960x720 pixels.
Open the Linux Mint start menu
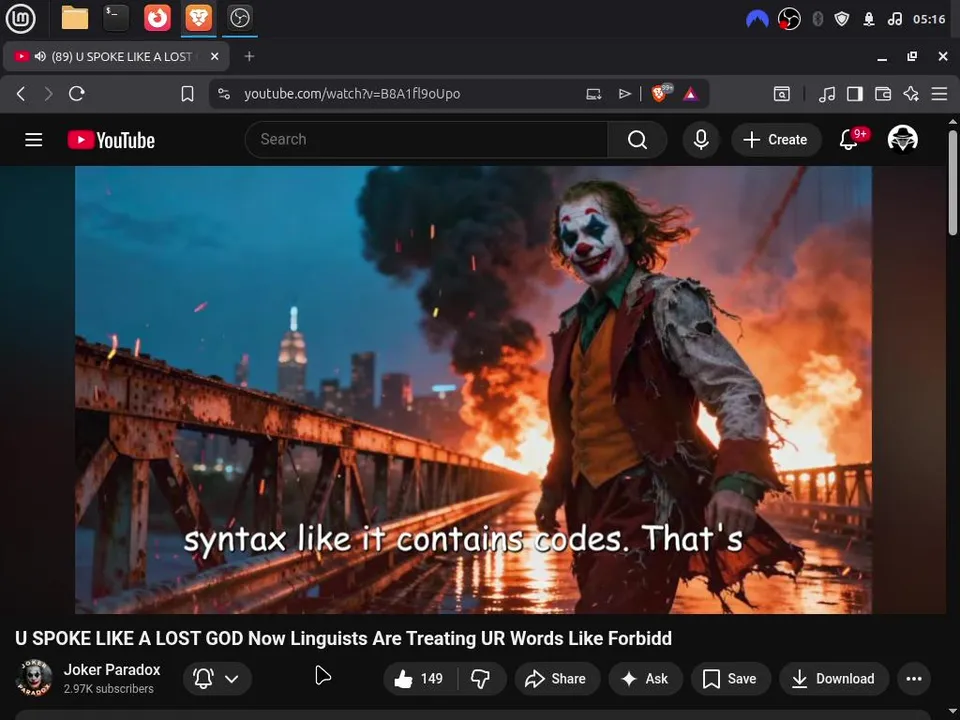(x=20, y=18)
